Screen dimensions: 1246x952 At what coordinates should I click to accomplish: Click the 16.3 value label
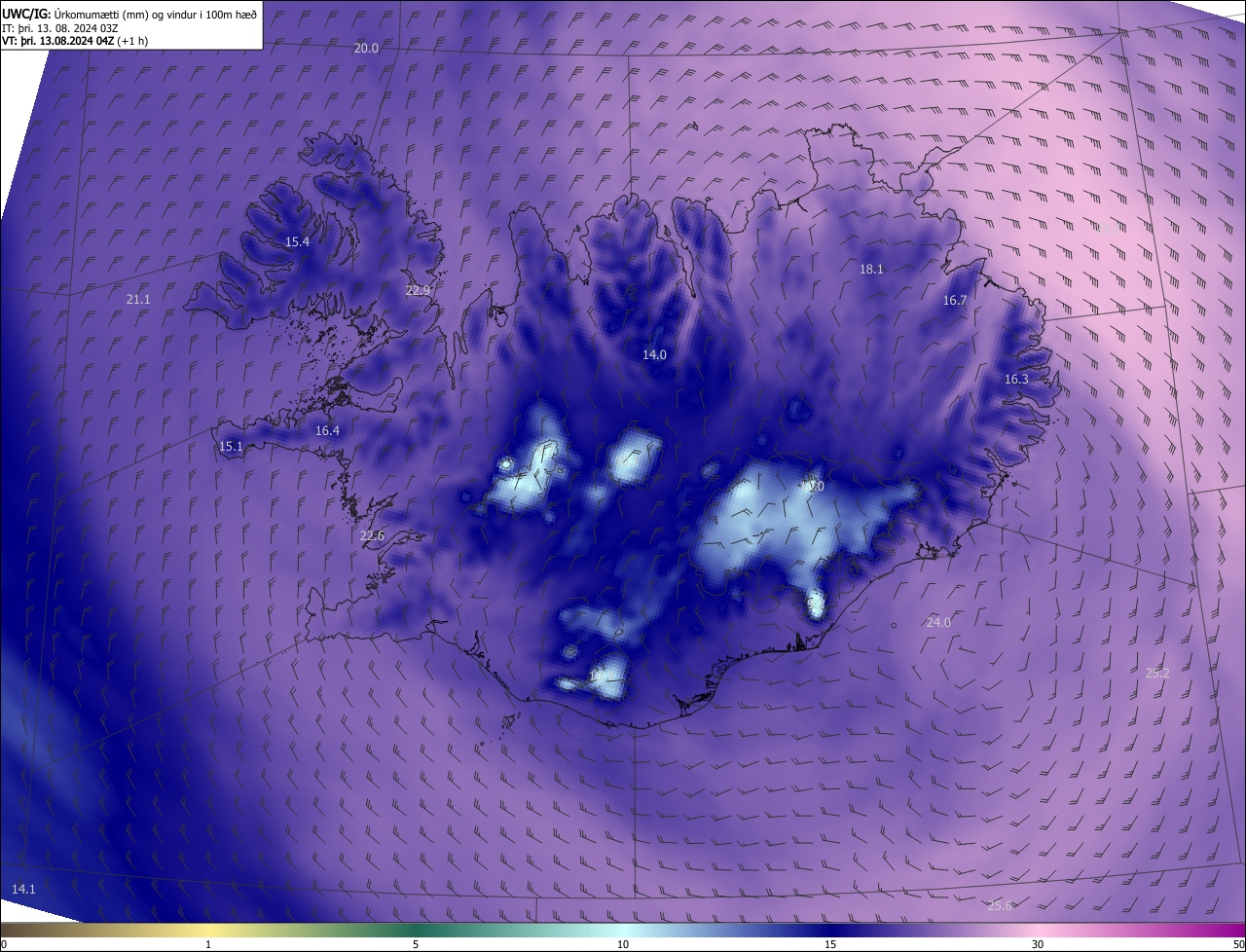point(1016,379)
